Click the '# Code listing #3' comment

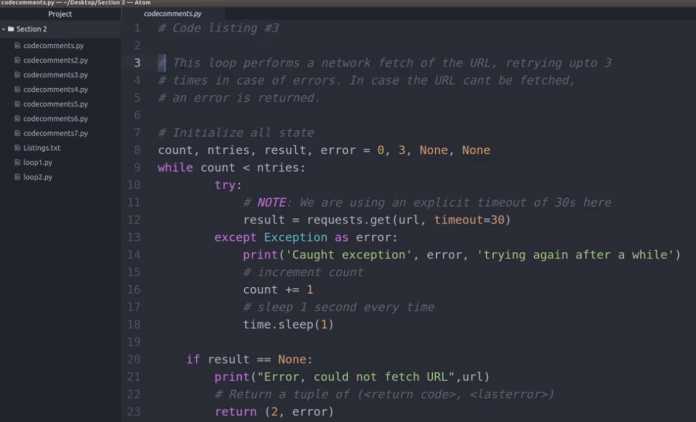point(218,28)
